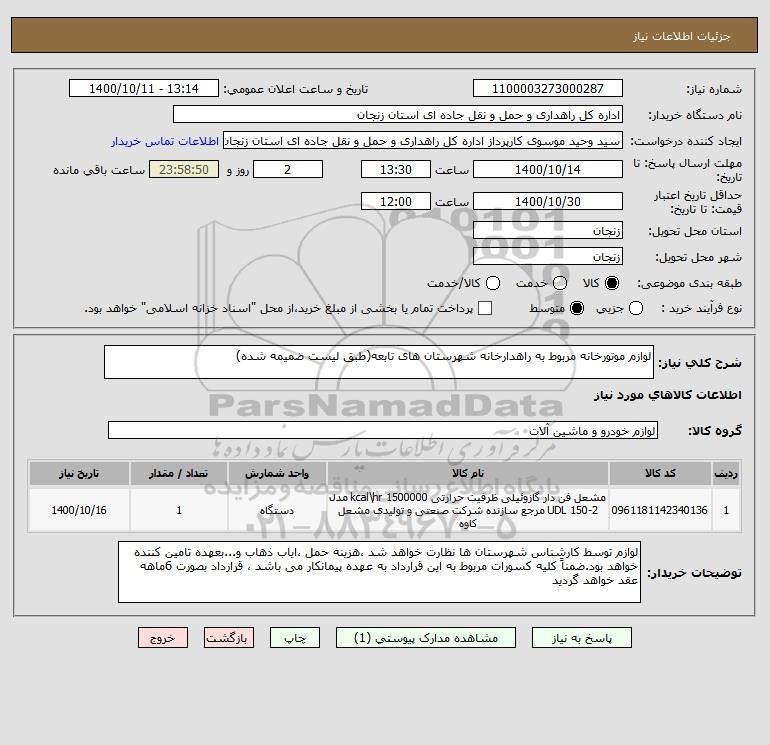Click the row number cell 1
The image size is (770, 745).
click(x=726, y=510)
